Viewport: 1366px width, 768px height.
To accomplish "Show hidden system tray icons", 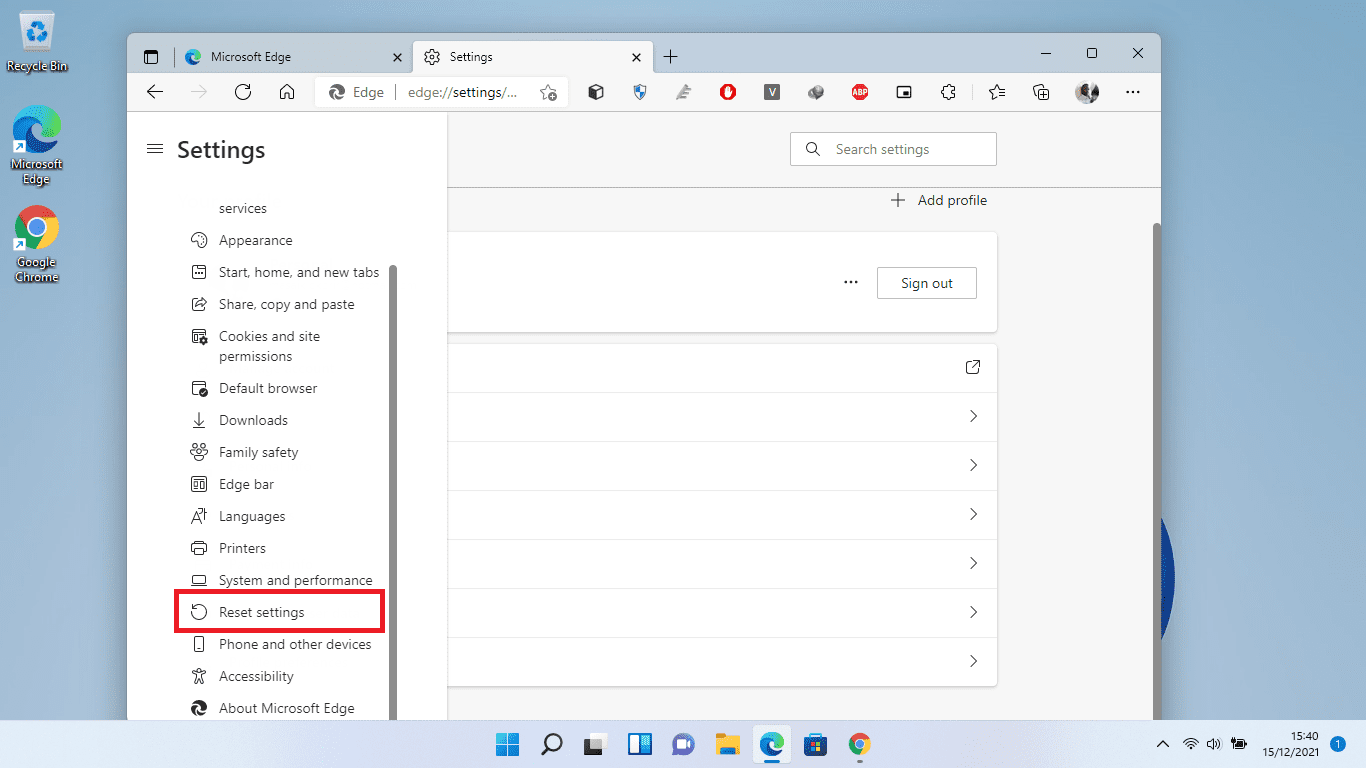I will coord(1162,744).
